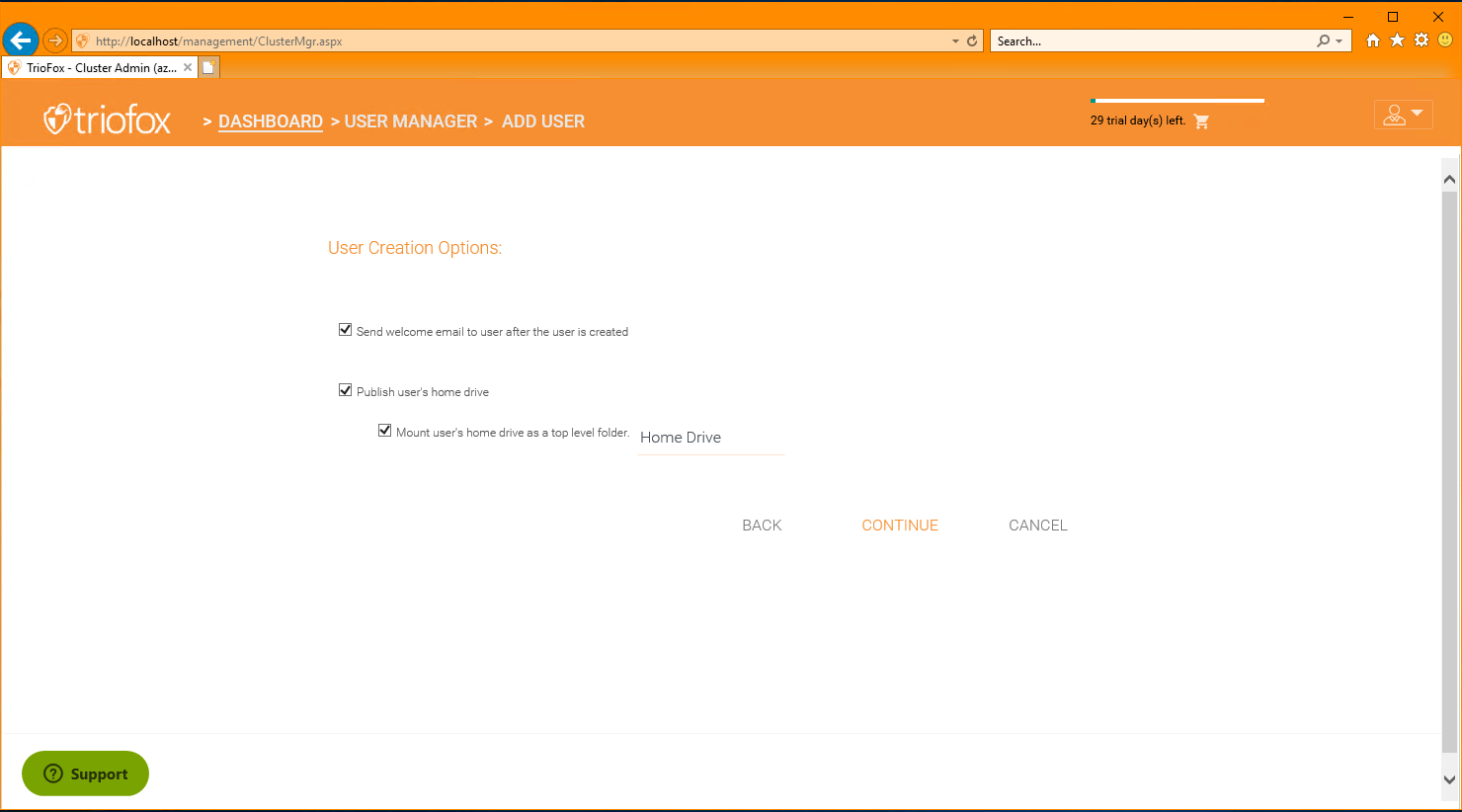Image resolution: width=1462 pixels, height=812 pixels.
Task: Minimize the browser window
Action: [1348, 17]
